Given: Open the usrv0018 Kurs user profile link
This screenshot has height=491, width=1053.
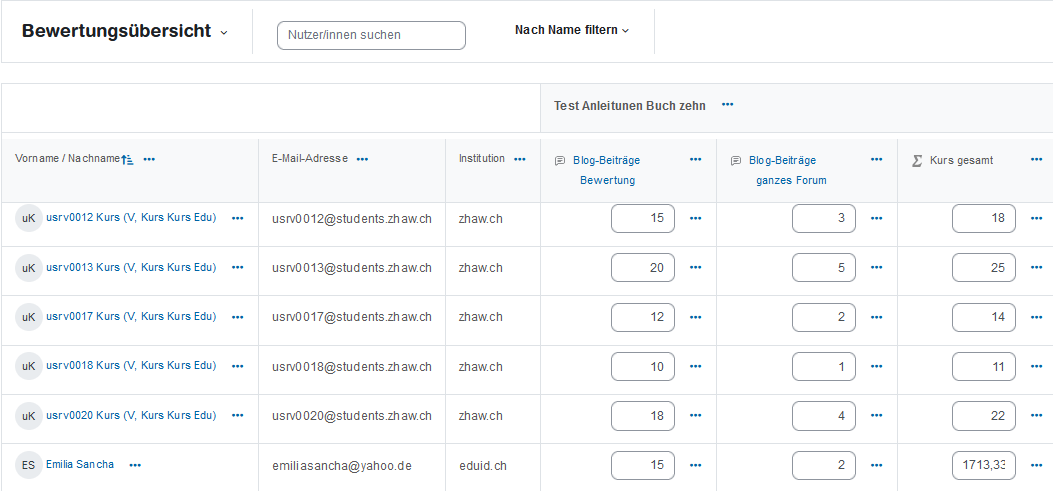Looking at the screenshot, I should [x=131, y=366].
